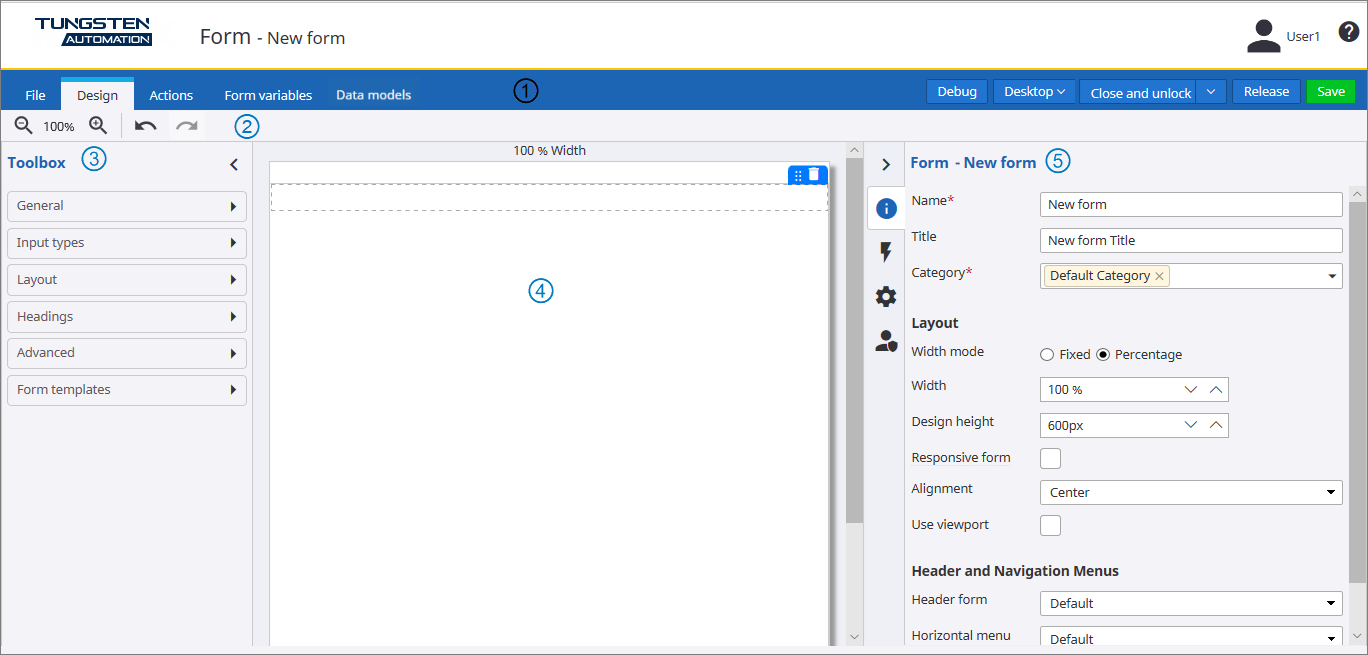This screenshot has height=655, width=1368.
Task: Select the zoom in magnifier icon
Action: (98, 125)
